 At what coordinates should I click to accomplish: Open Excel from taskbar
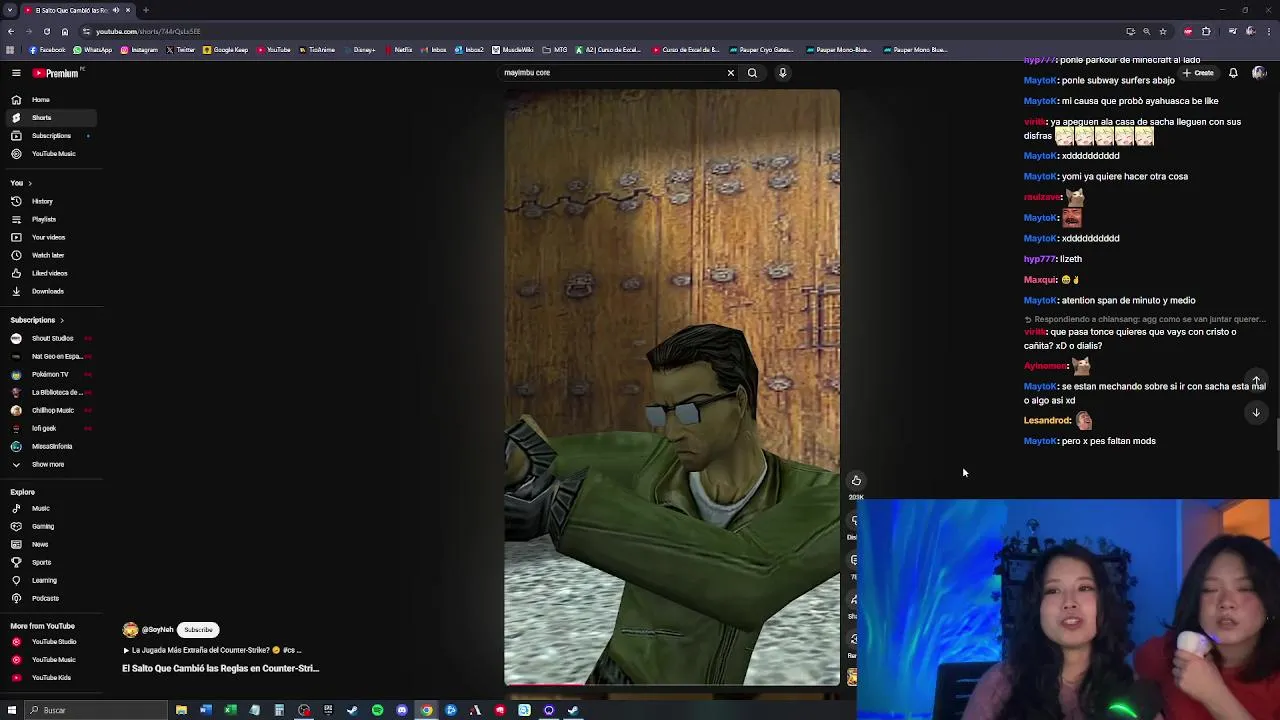(230, 710)
